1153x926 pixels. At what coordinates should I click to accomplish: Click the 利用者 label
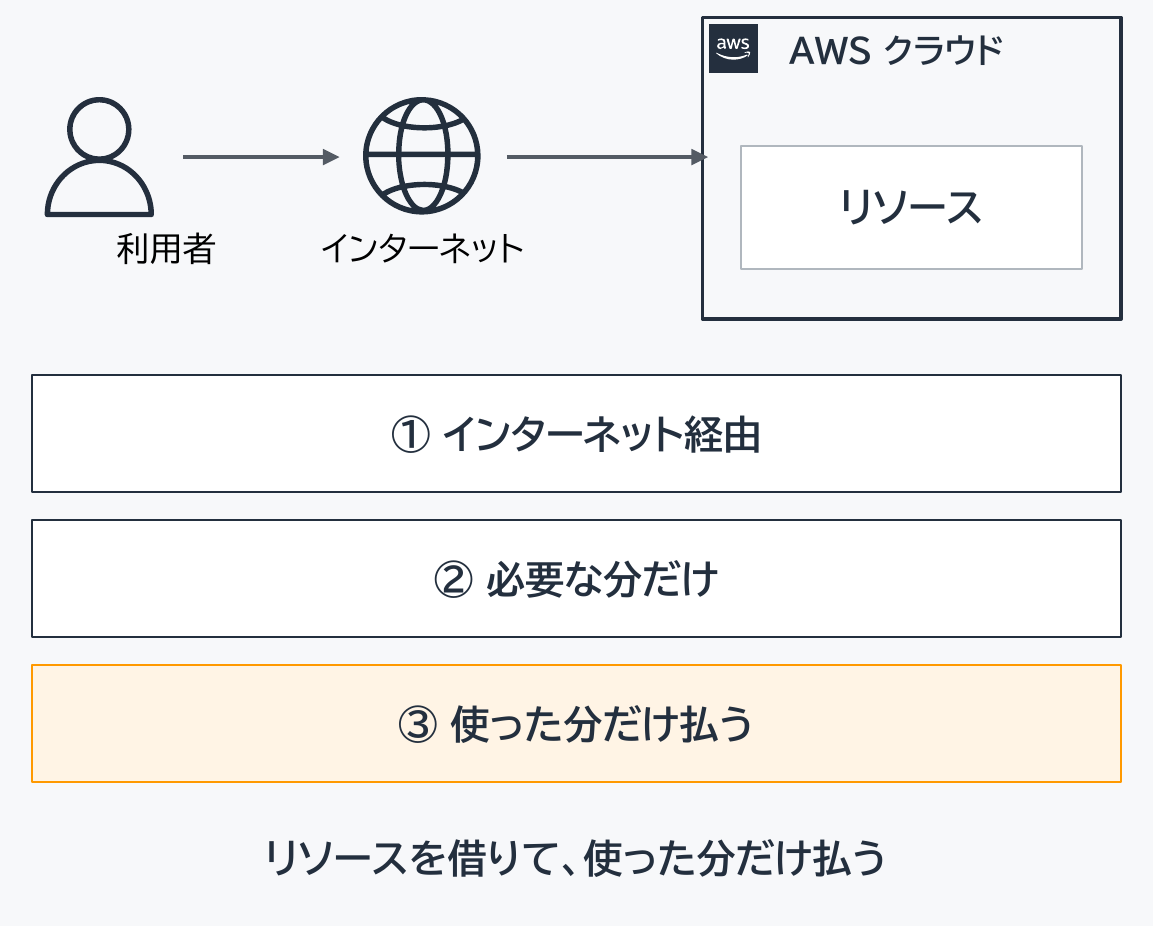point(165,249)
